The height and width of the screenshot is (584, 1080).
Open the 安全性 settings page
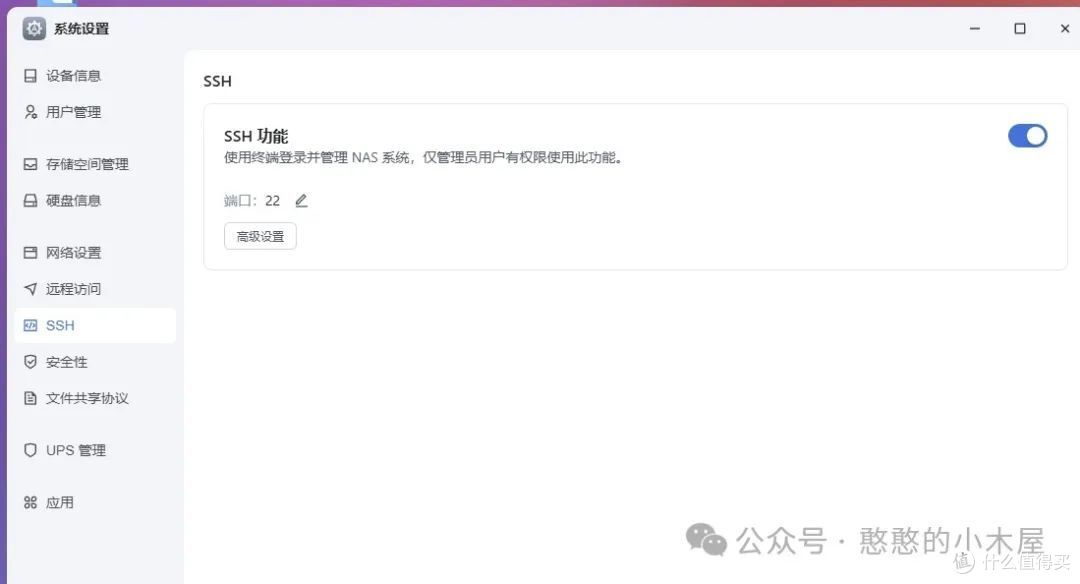pos(95,362)
